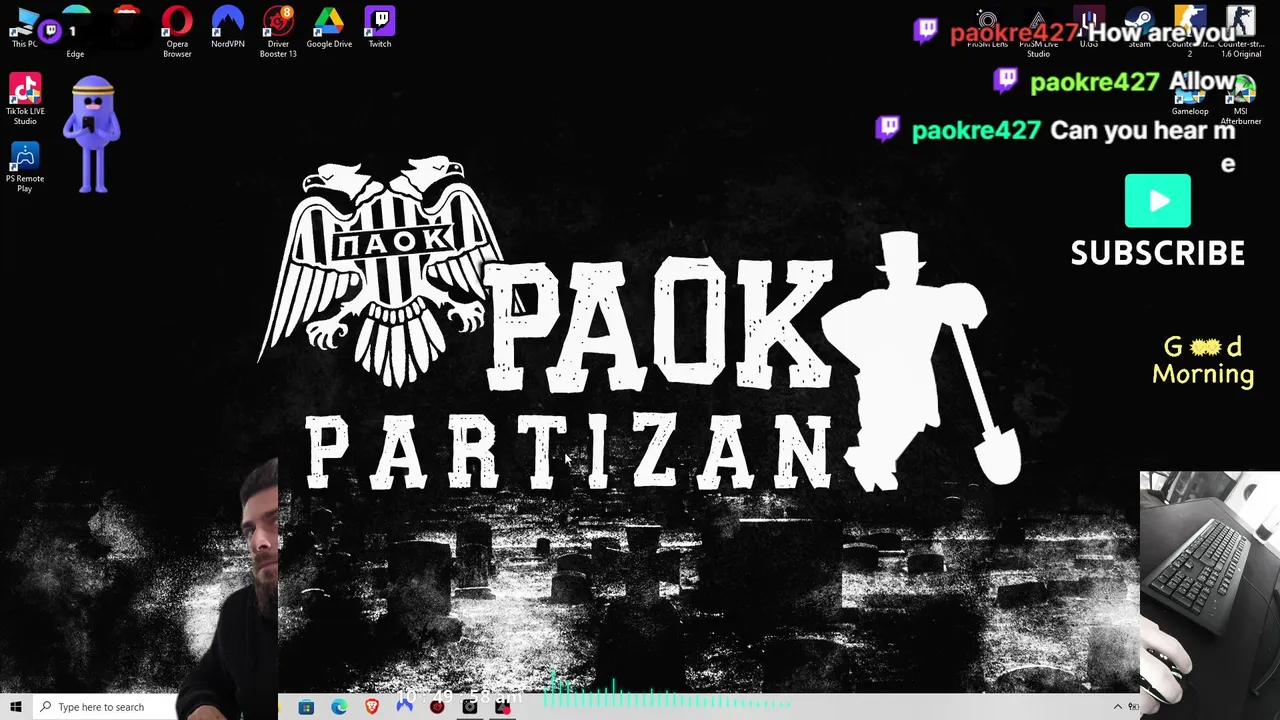The height and width of the screenshot is (720, 1280).
Task: Click the SUBSCRIBE play button overlay
Action: pyautogui.click(x=1158, y=201)
